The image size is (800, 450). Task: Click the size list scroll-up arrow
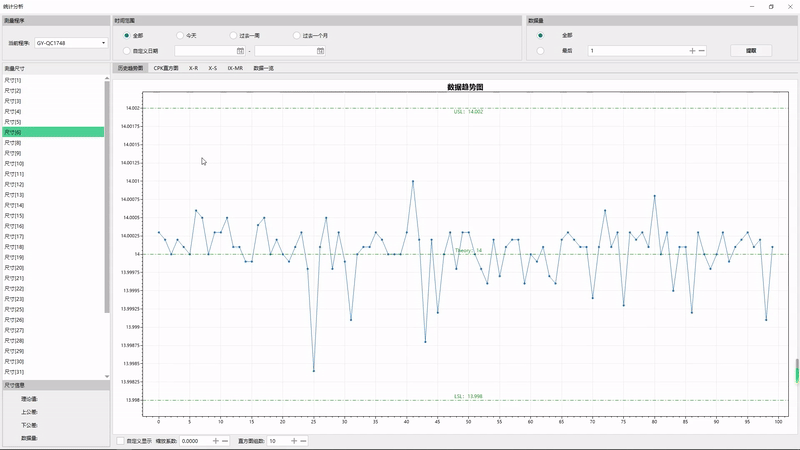(107, 78)
